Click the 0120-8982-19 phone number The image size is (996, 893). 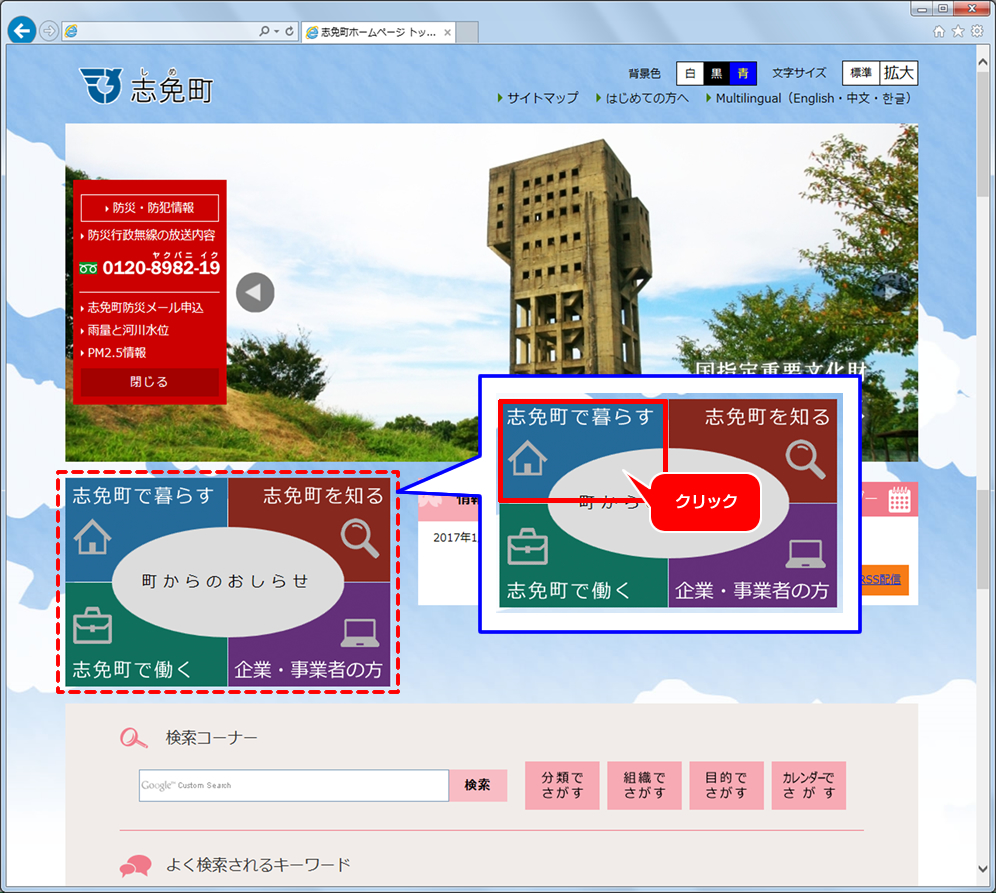point(161,267)
